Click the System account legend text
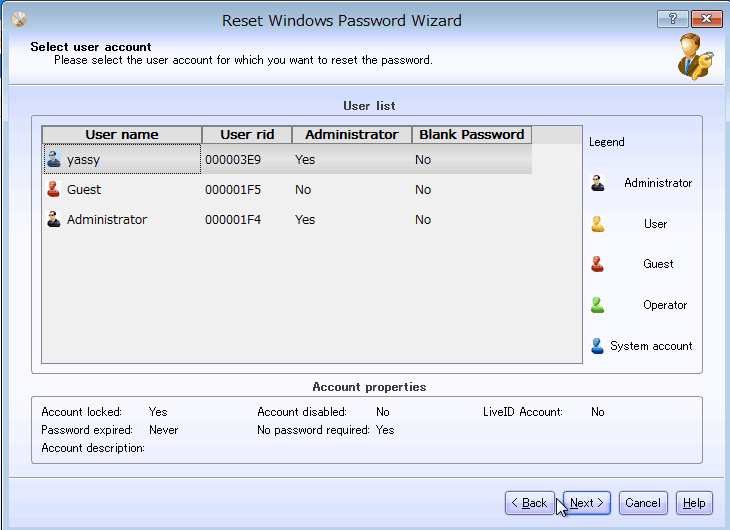730x530 pixels. tap(651, 346)
